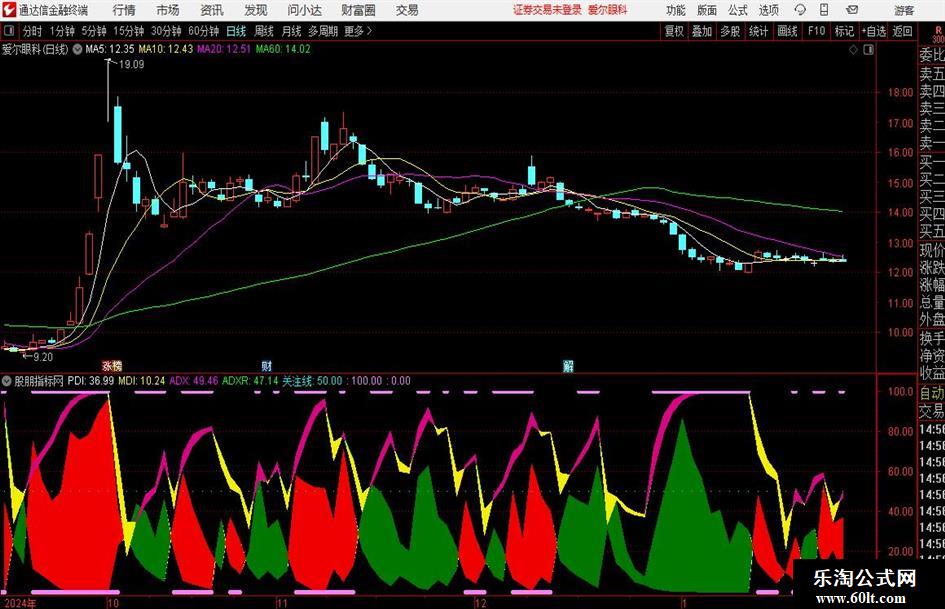Click the 9.20 low price label
The width and height of the screenshot is (945, 609).
43,357
